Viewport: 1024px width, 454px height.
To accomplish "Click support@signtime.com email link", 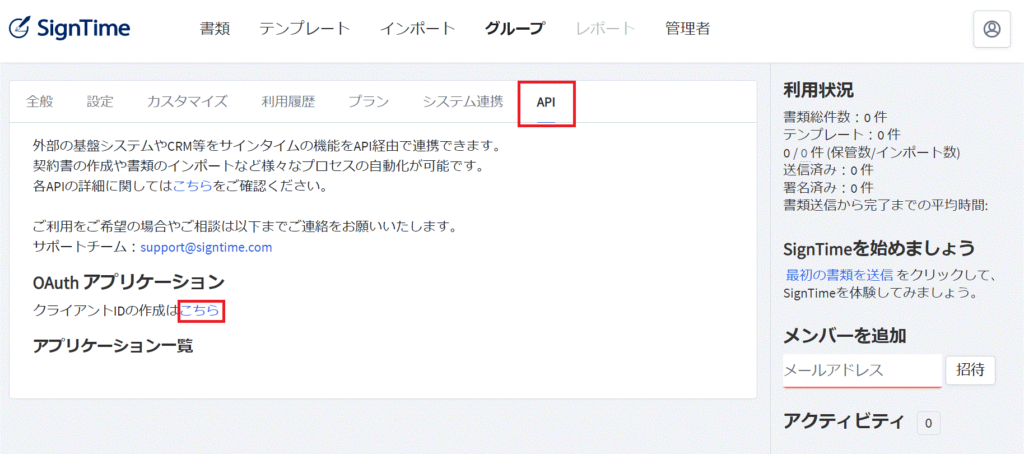I will (x=206, y=248).
